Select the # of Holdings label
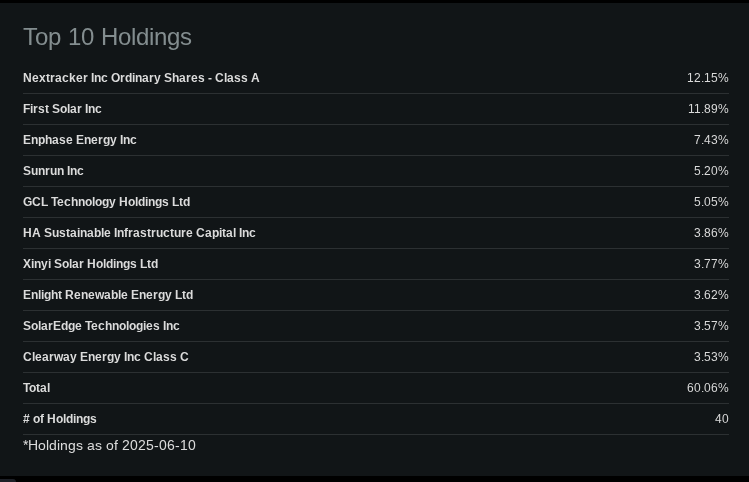Viewport: 749px width, 482px height. [60, 419]
